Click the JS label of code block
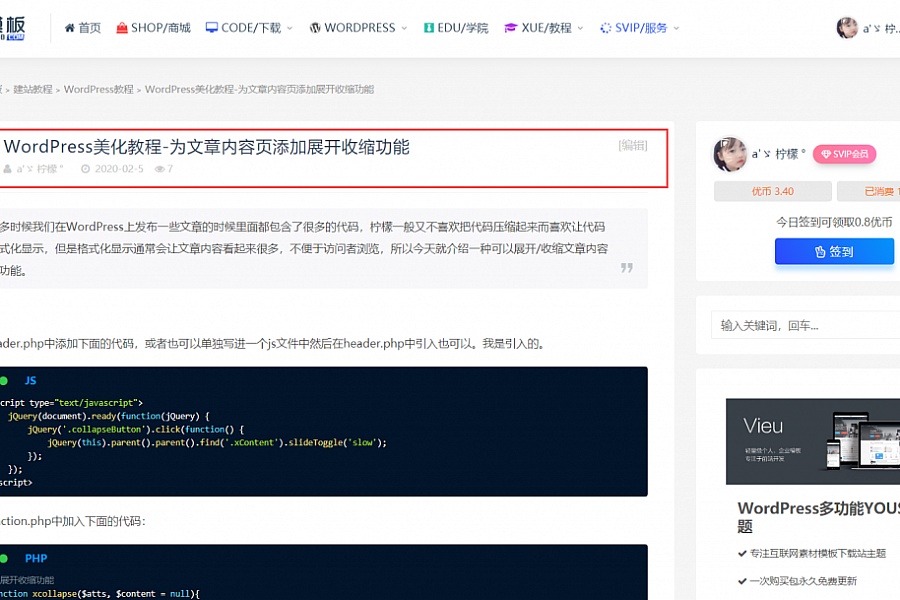 (30, 381)
